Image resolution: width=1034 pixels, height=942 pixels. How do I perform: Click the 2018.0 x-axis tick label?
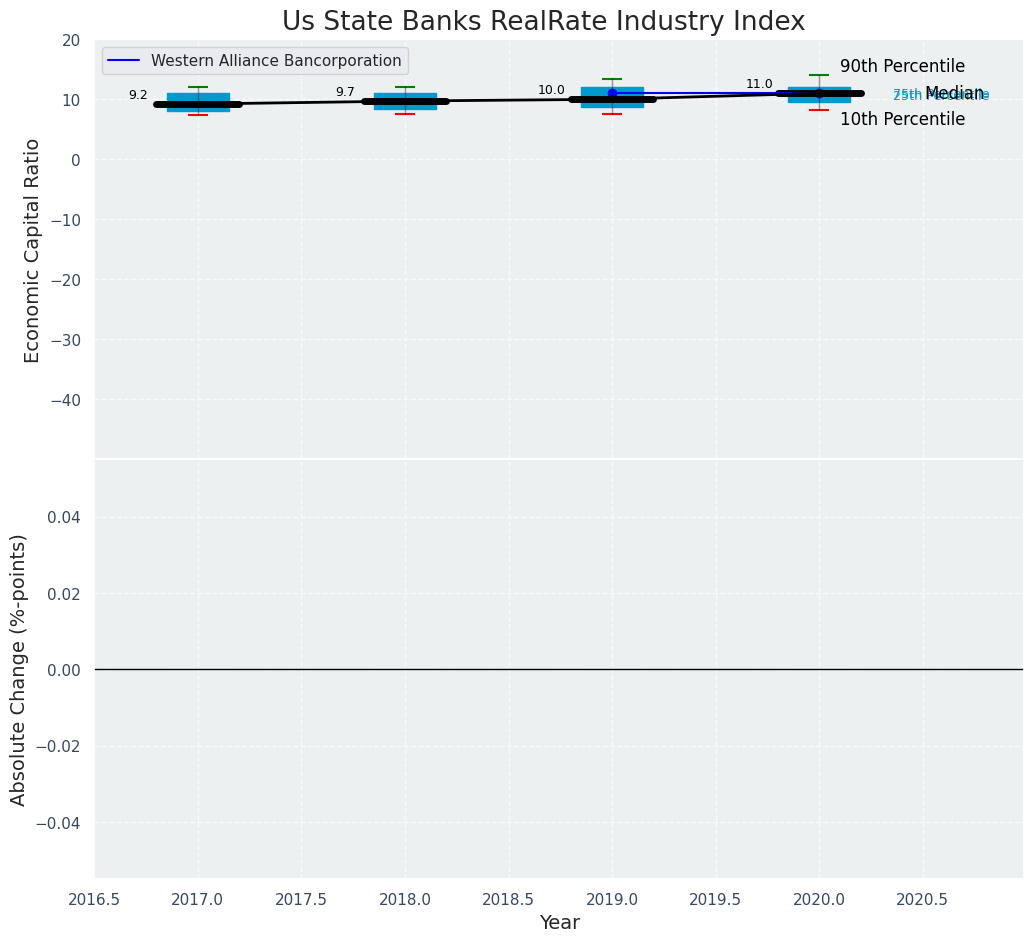pyautogui.click(x=405, y=900)
